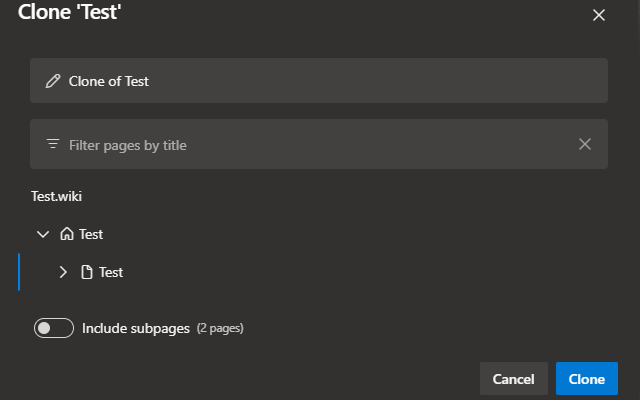Click the Test.wiki heading
The image size is (640, 400).
tap(56, 196)
